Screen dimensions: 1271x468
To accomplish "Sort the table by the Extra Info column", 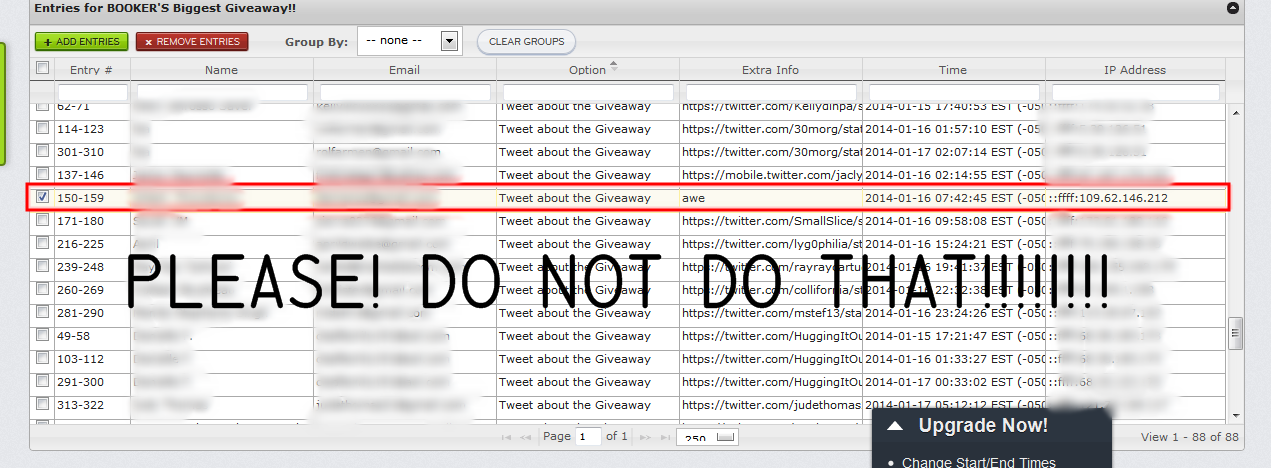I will (x=770, y=70).
